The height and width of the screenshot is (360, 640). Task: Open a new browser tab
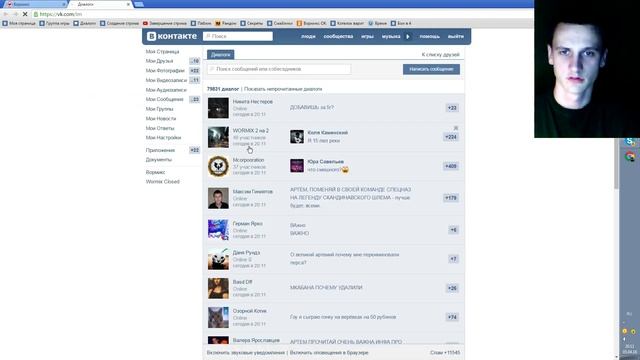click(139, 4)
